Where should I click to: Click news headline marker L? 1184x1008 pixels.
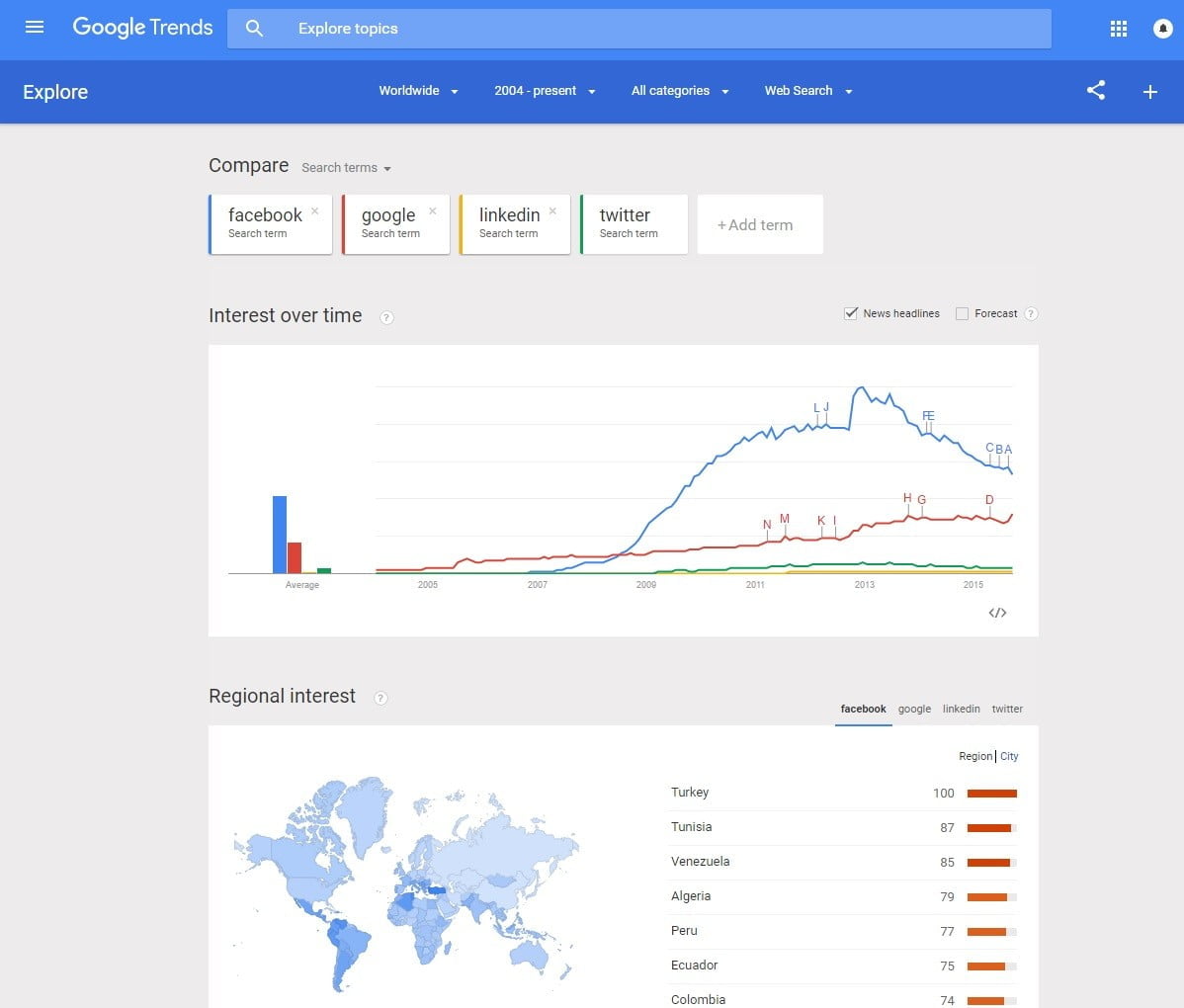pyautogui.click(x=816, y=408)
